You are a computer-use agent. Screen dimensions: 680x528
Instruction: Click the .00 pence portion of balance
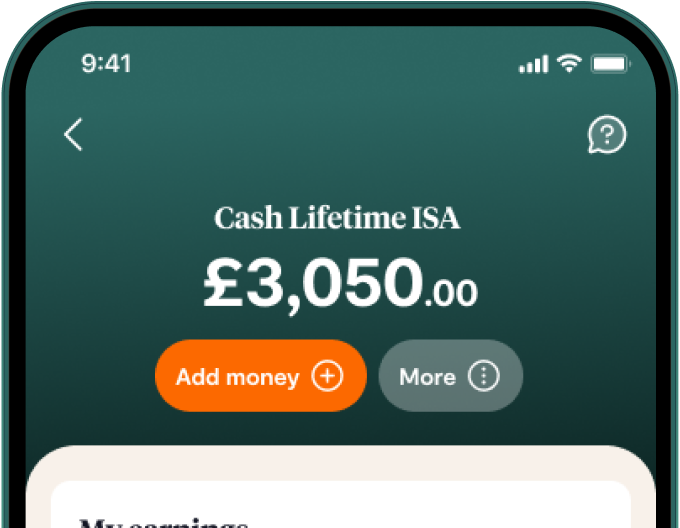pos(451,293)
